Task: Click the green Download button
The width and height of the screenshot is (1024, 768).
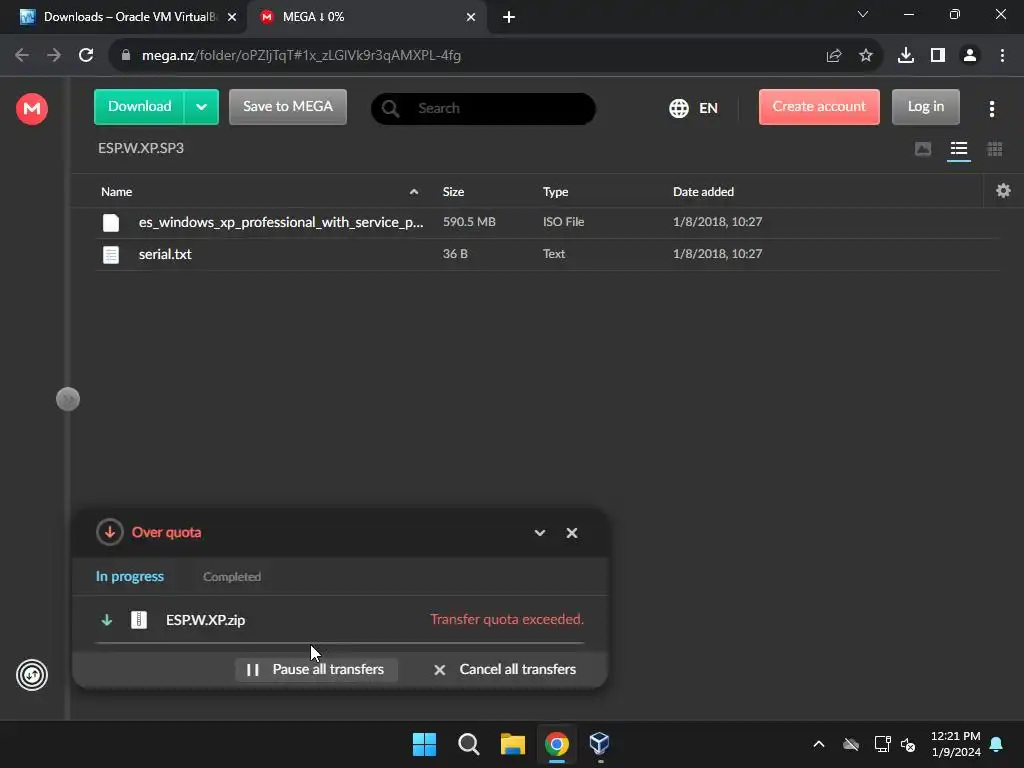Action: point(139,107)
